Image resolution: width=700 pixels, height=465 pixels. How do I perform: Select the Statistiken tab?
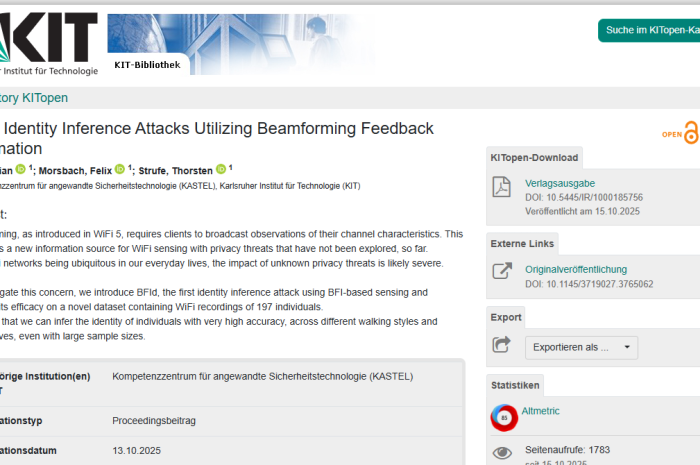(x=516, y=385)
